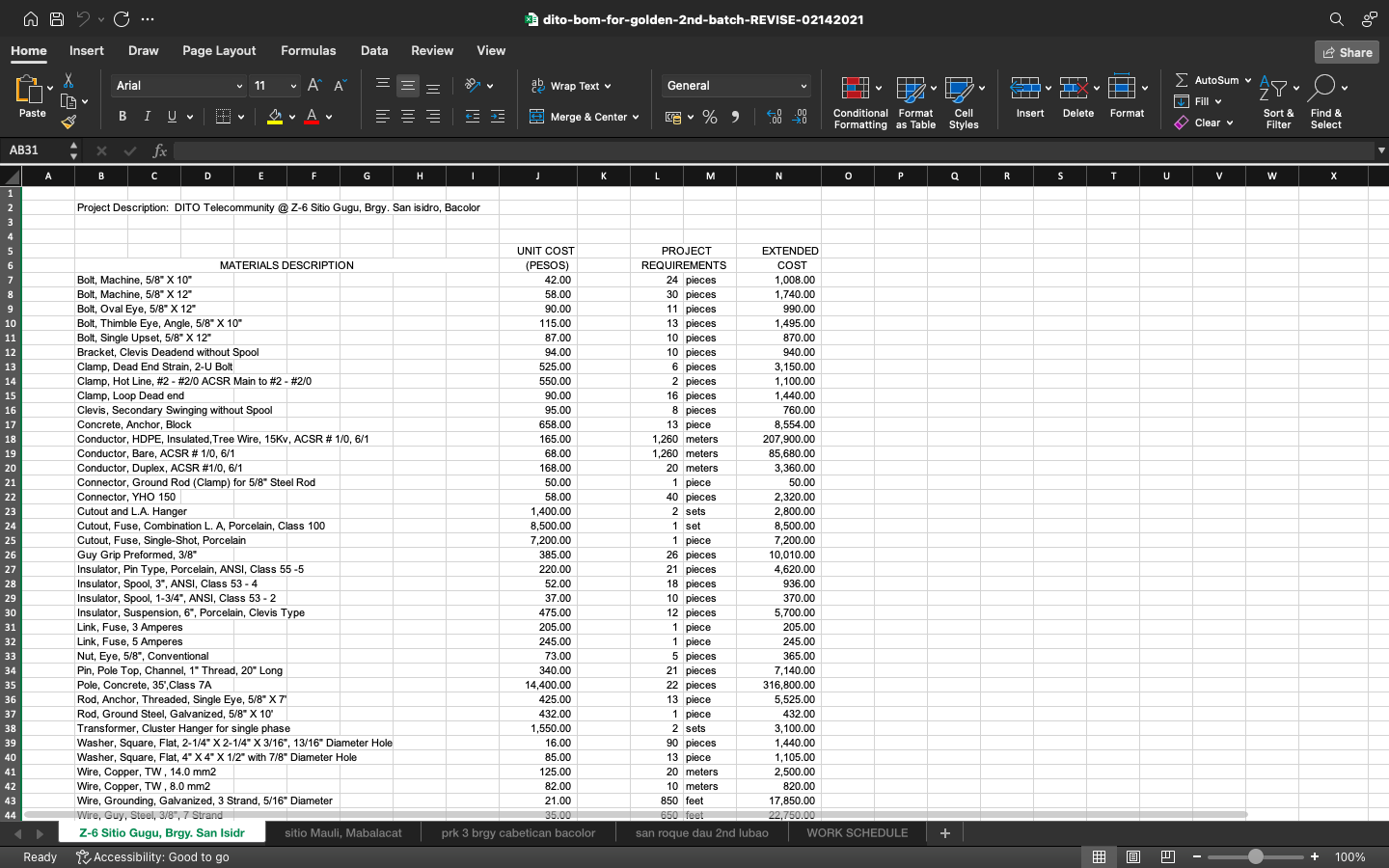Cut selection with the scissors icon
Screen dimensions: 1389x868
68,80
